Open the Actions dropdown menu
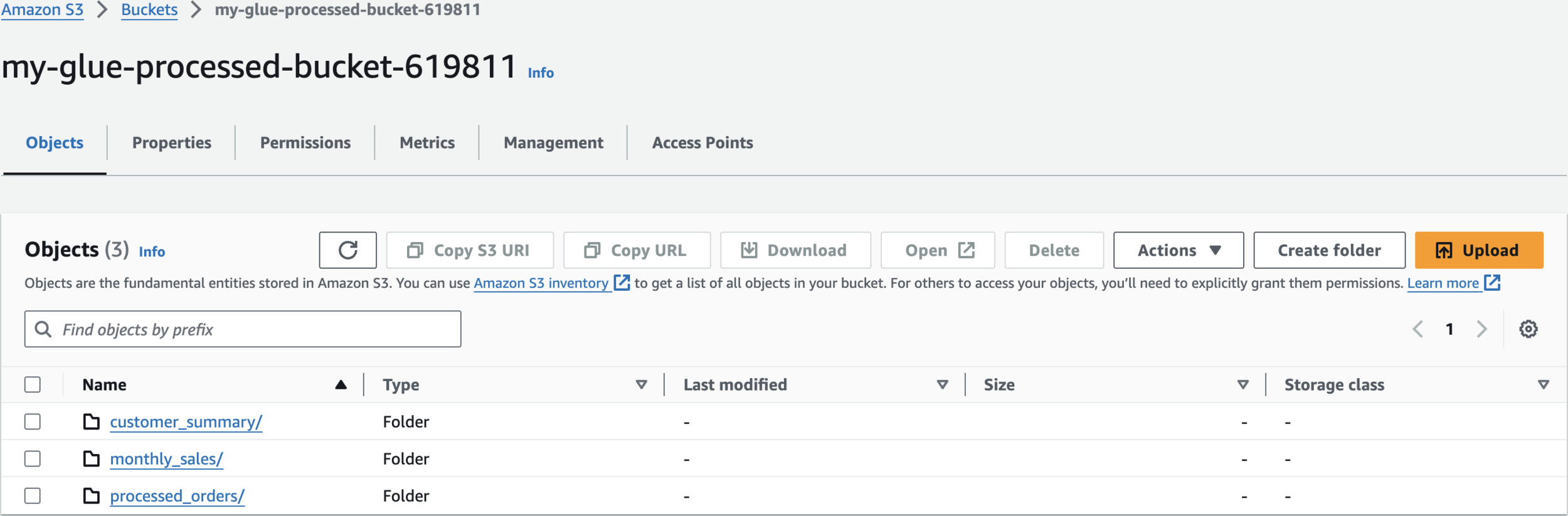Image resolution: width=1568 pixels, height=516 pixels. 1179,250
